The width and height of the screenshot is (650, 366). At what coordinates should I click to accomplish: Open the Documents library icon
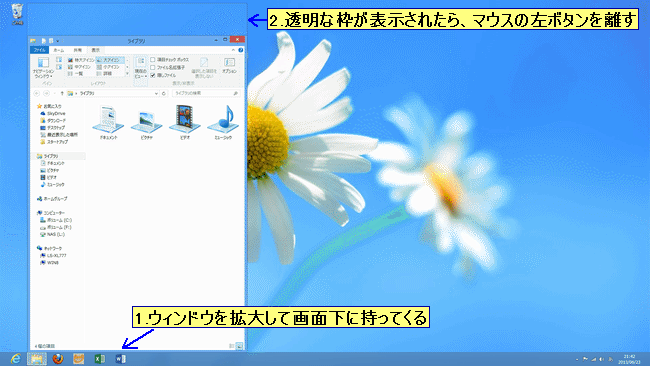point(109,122)
